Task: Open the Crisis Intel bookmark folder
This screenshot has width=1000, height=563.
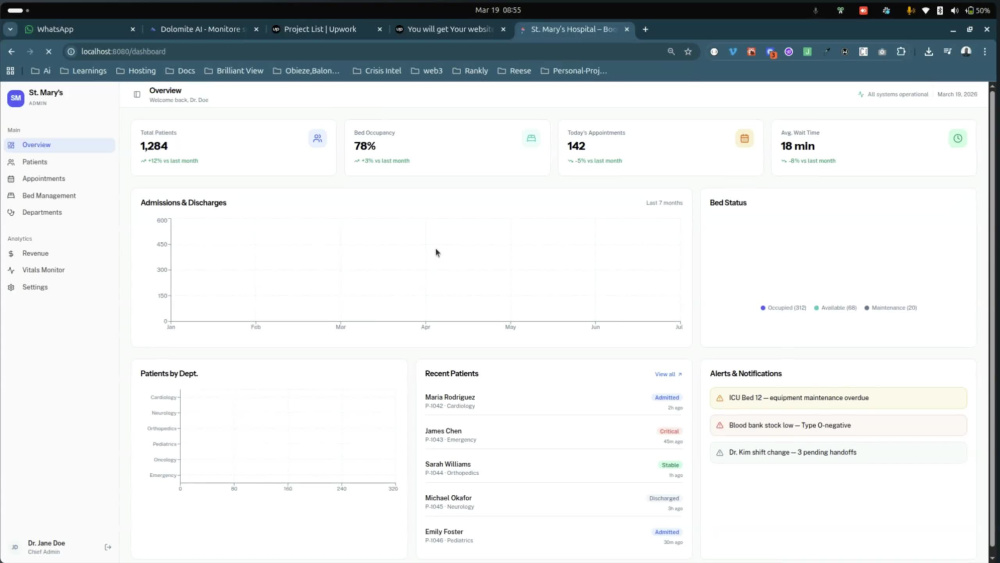Action: tap(377, 71)
